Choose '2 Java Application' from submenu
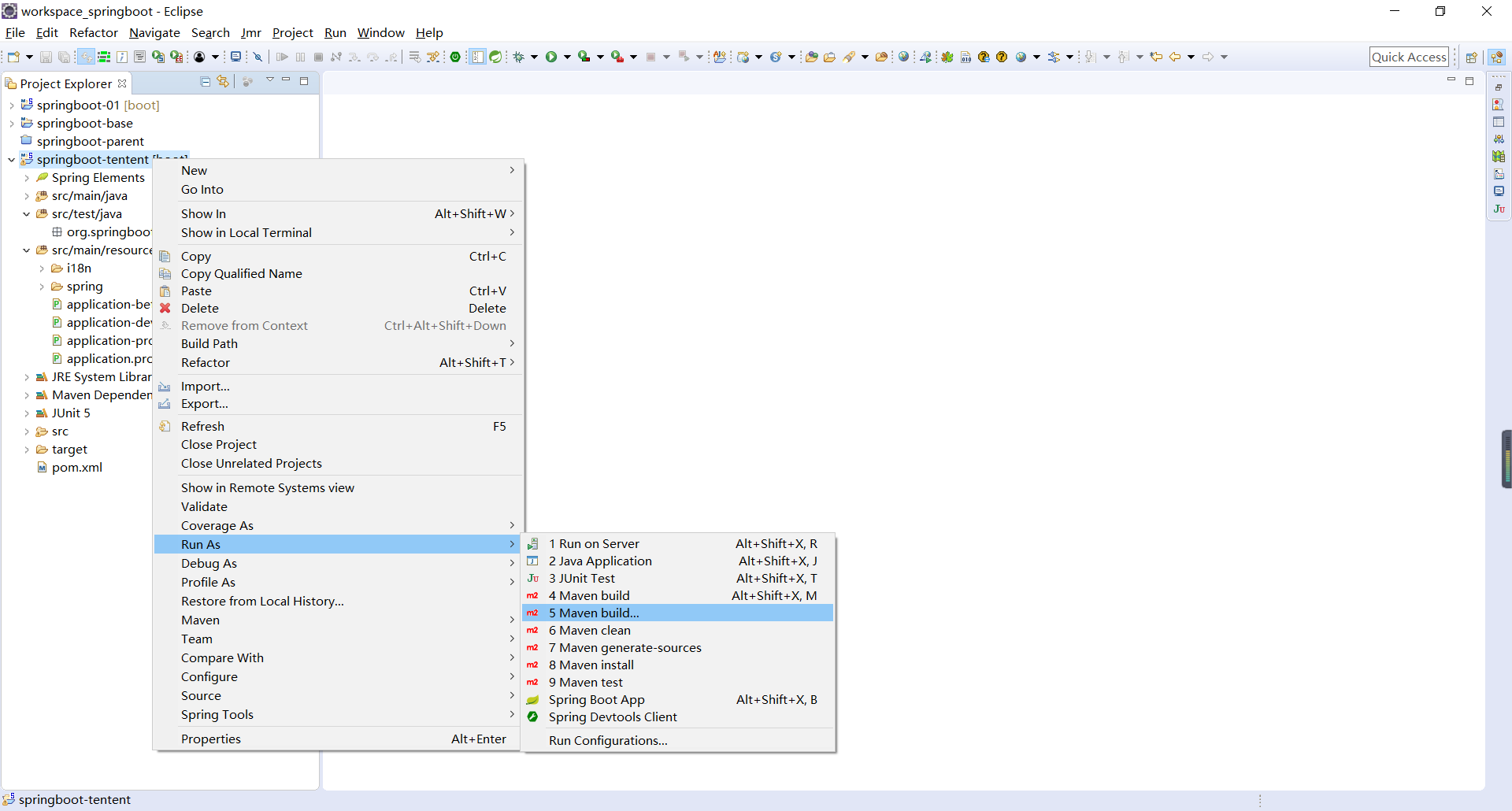 (677, 561)
